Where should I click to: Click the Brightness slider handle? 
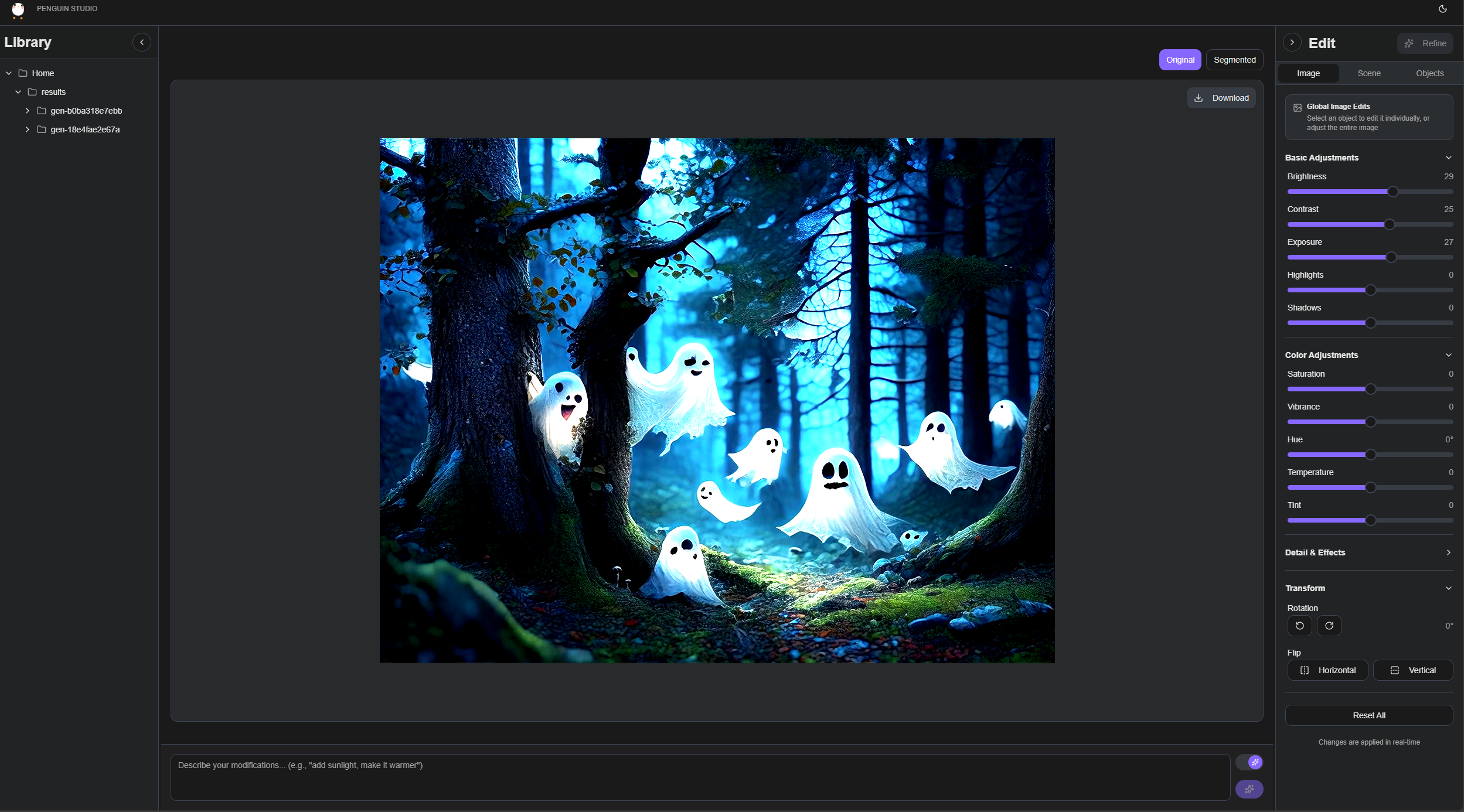click(x=1392, y=192)
